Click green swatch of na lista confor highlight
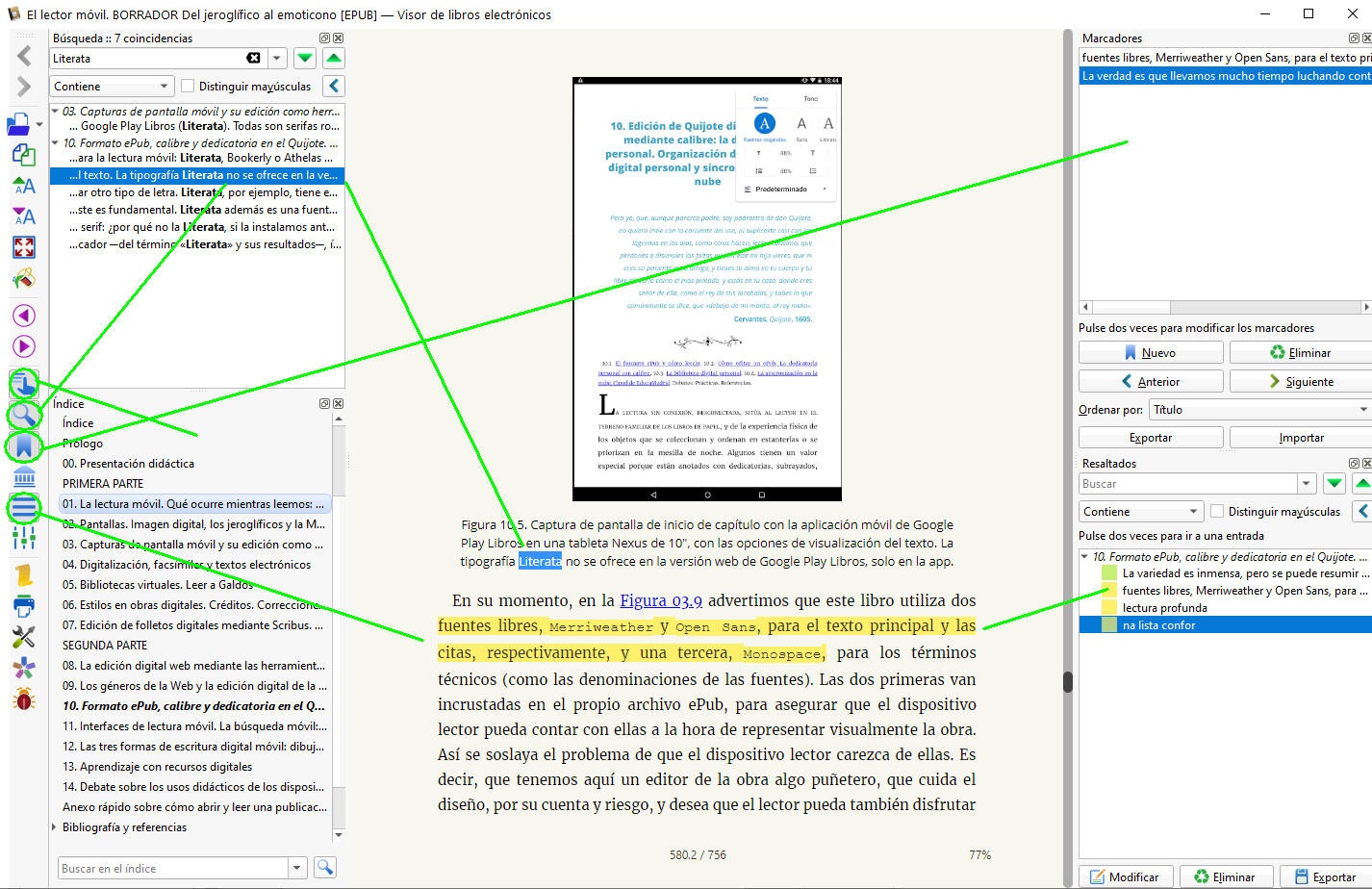This screenshot has height=889, width=1372. pyautogui.click(x=1109, y=625)
